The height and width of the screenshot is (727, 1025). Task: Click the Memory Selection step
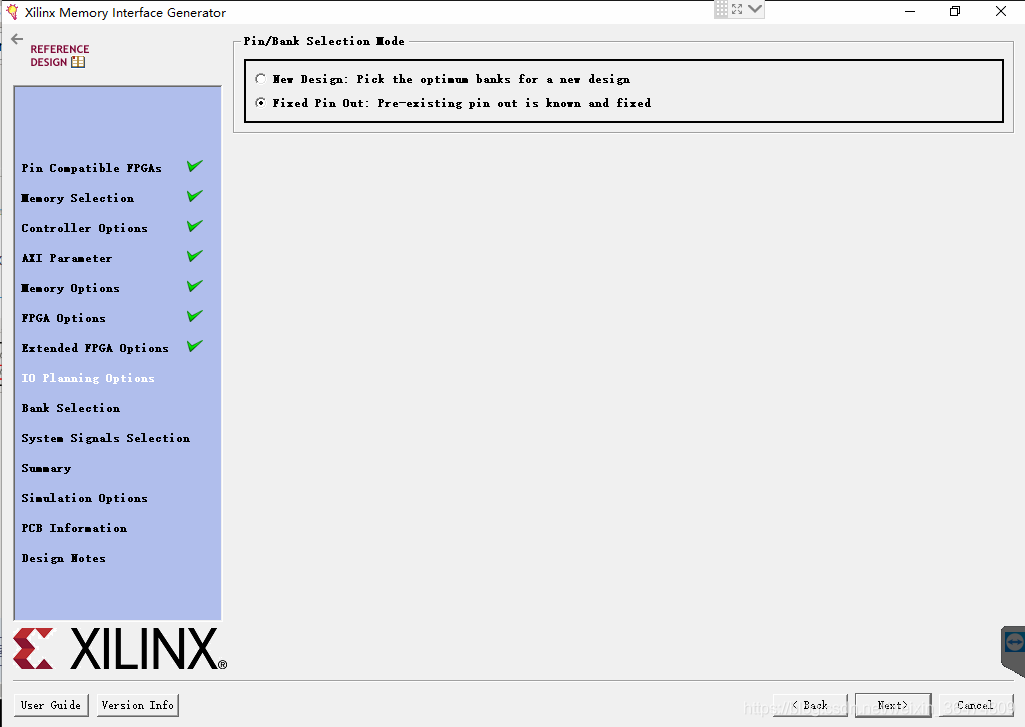click(x=78, y=198)
